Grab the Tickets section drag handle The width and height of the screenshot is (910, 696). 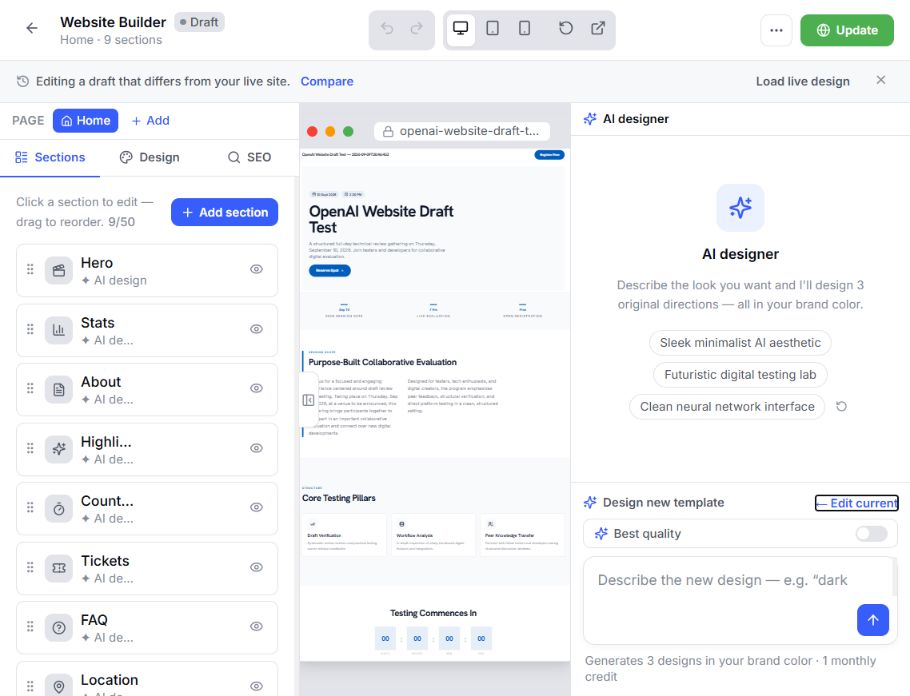(30, 567)
